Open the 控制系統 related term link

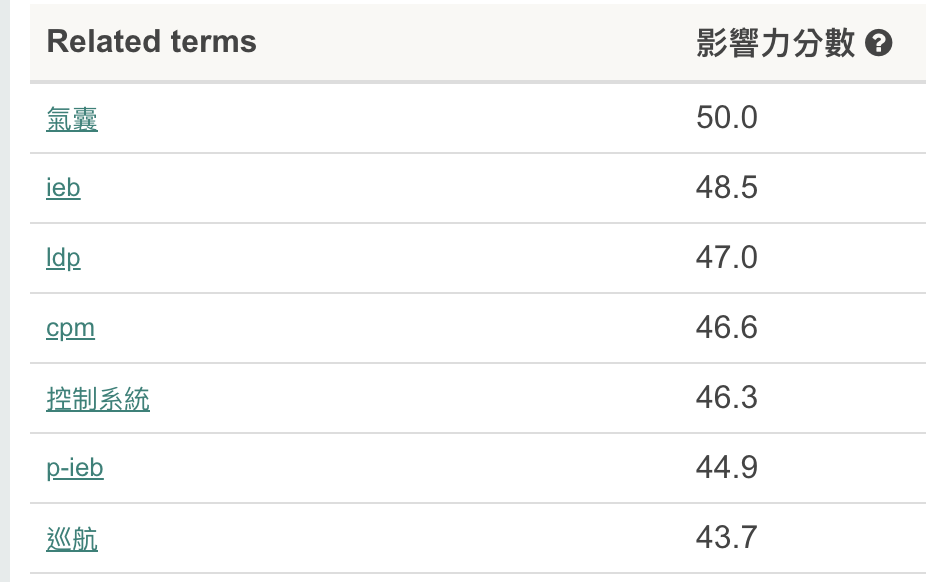pos(98,399)
